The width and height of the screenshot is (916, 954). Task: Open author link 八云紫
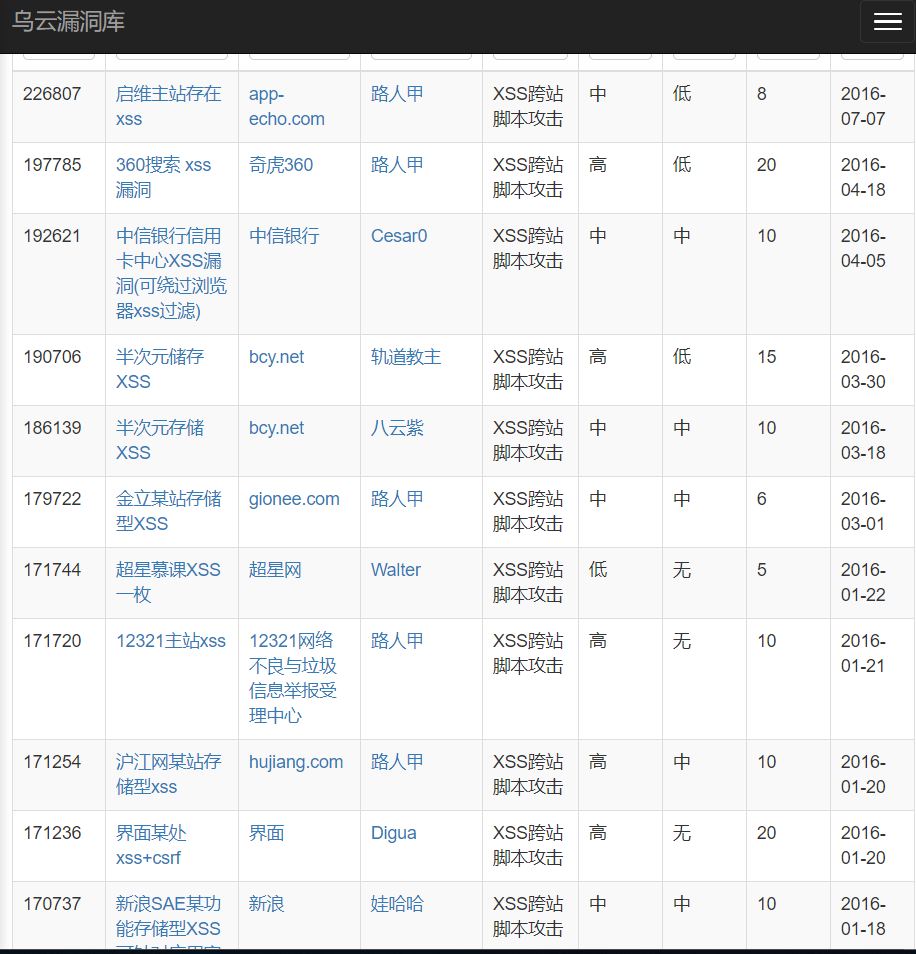pos(397,428)
